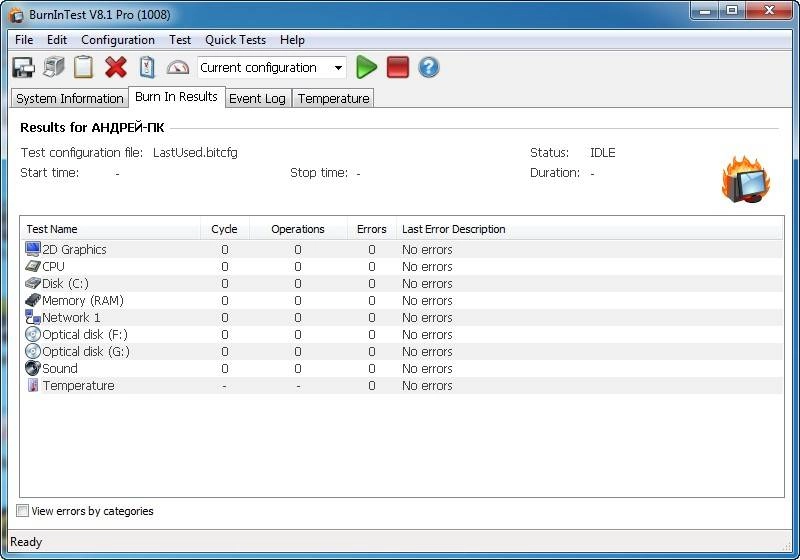Open the Edit menu
Image resolution: width=800 pixels, height=560 pixels.
pos(57,40)
